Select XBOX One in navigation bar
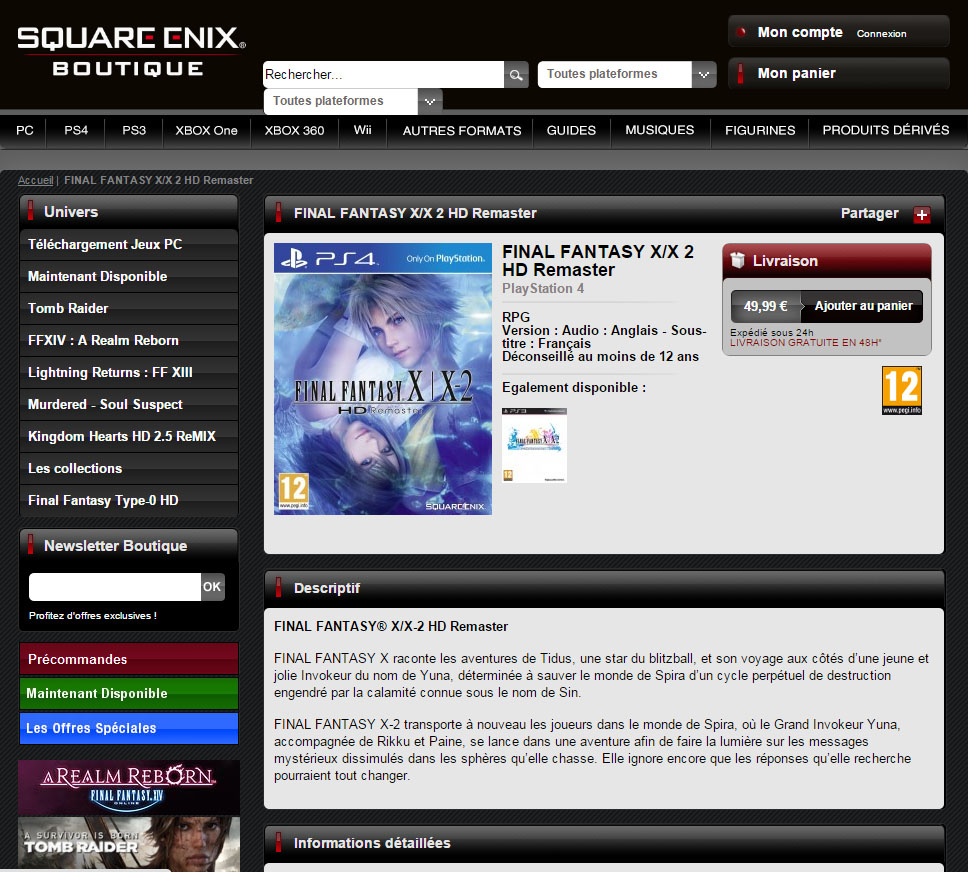Viewport: 968px width, 872px height. pyautogui.click(x=206, y=130)
